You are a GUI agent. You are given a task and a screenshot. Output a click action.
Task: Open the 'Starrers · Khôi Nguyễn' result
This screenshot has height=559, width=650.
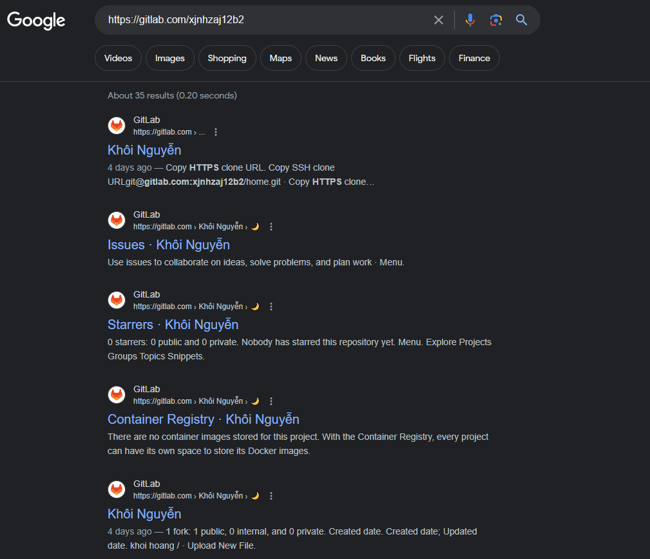click(173, 324)
